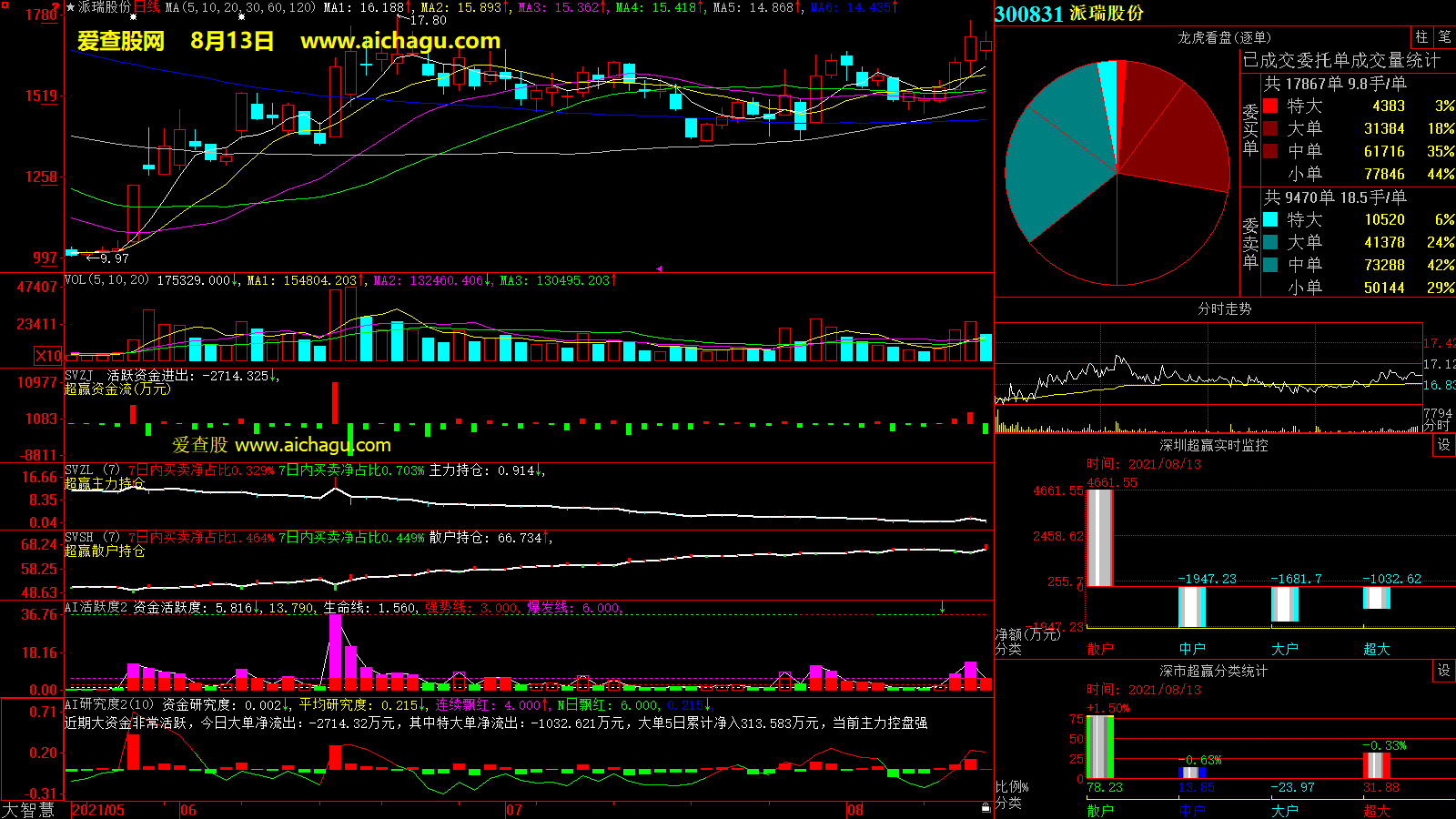Click the magenta arrow marker above volume panel
The width and height of the screenshot is (1456, 819).
click(x=659, y=268)
